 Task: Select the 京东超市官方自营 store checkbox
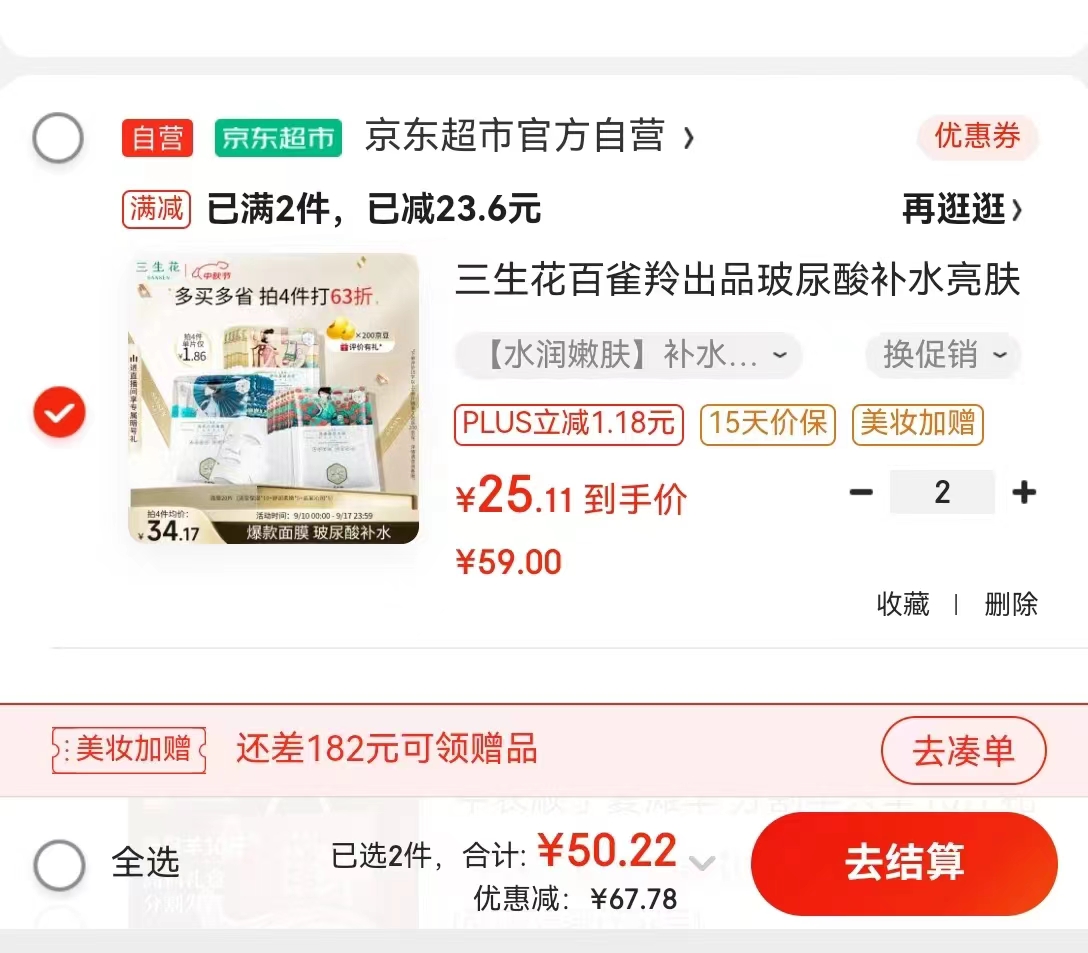(58, 137)
